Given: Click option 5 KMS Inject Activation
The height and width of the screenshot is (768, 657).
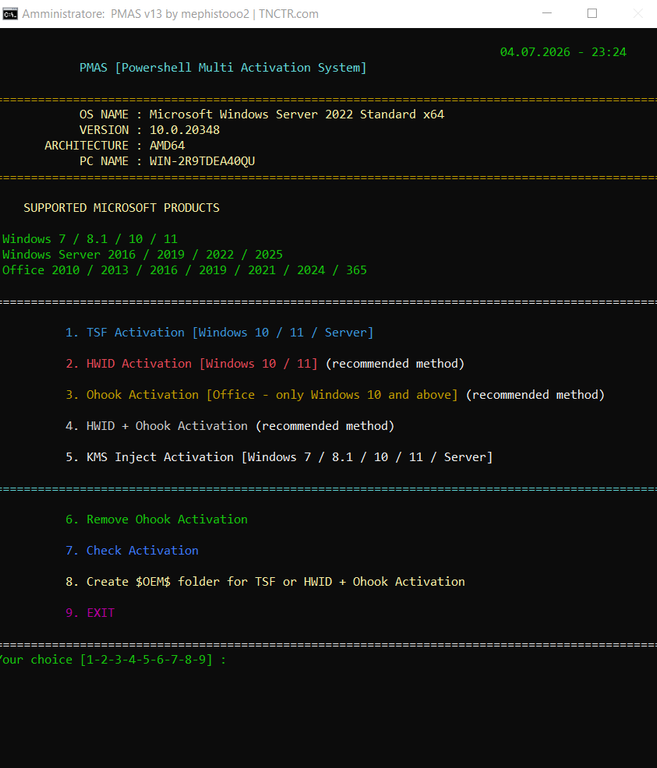Looking at the screenshot, I should coord(279,457).
